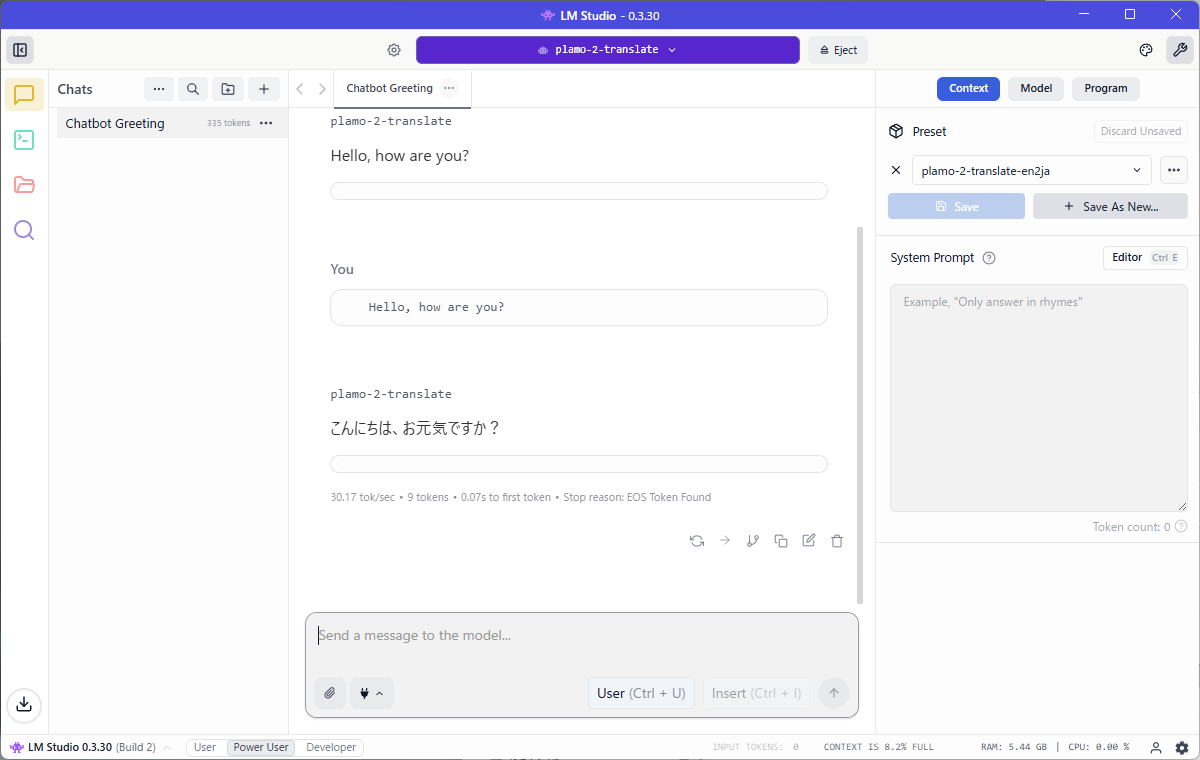Copy the translated message with copy icon
This screenshot has width=1200, height=760.
point(781,541)
